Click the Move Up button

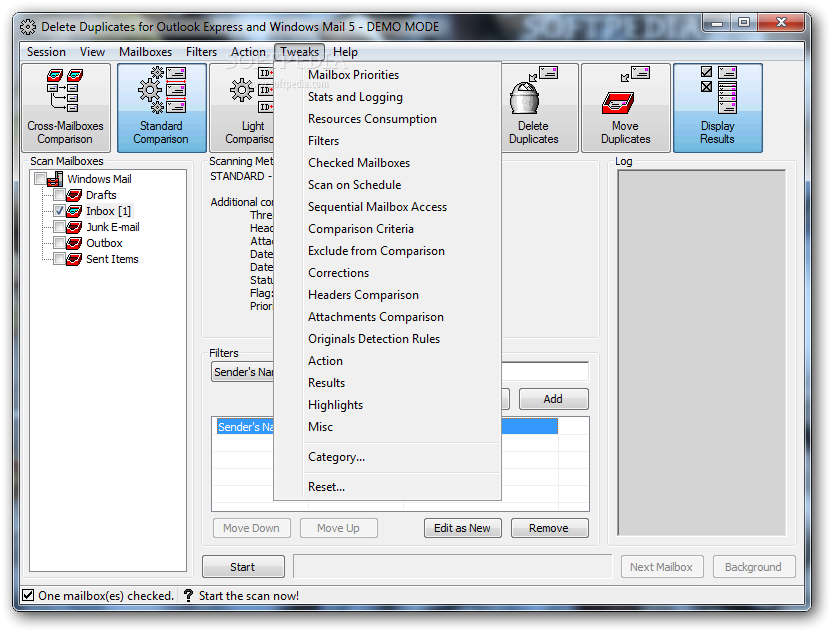(x=339, y=528)
